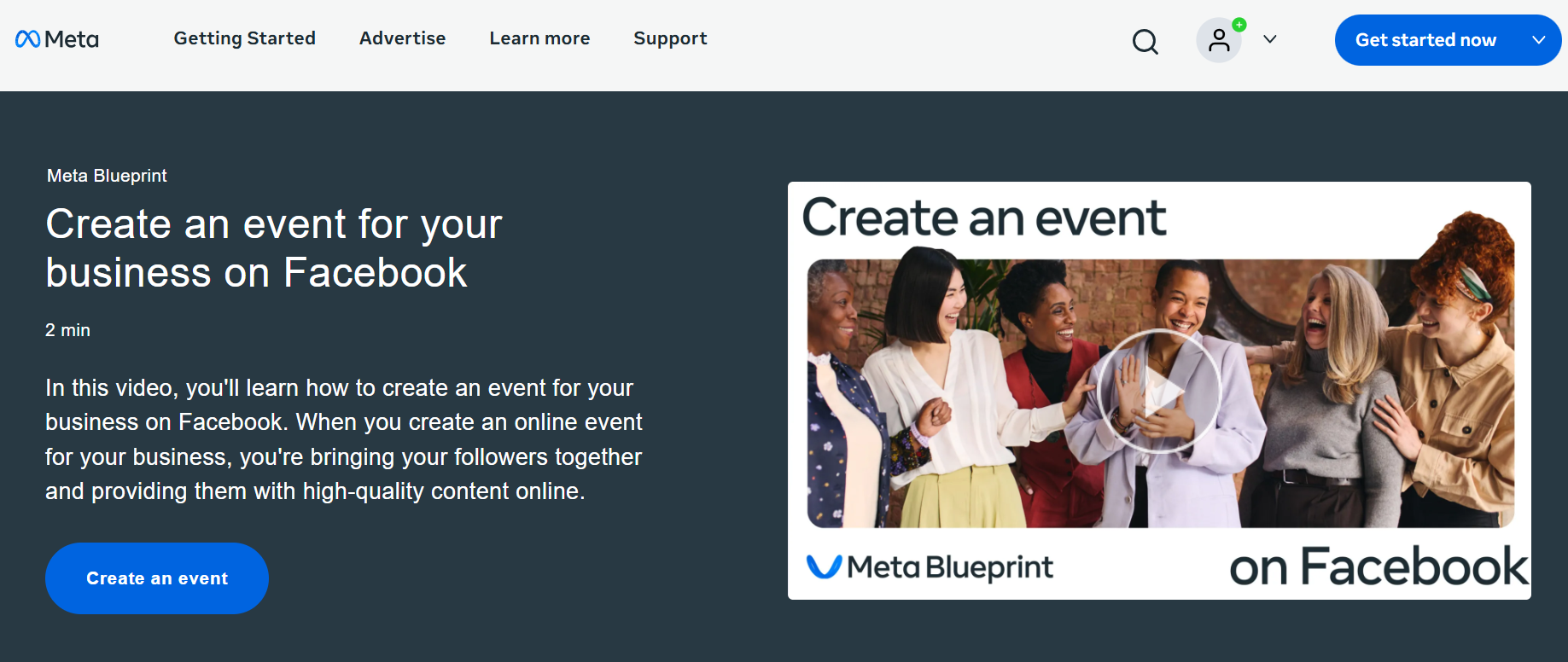
Task: Click the green plus badge on the avatar
Action: (x=1239, y=25)
